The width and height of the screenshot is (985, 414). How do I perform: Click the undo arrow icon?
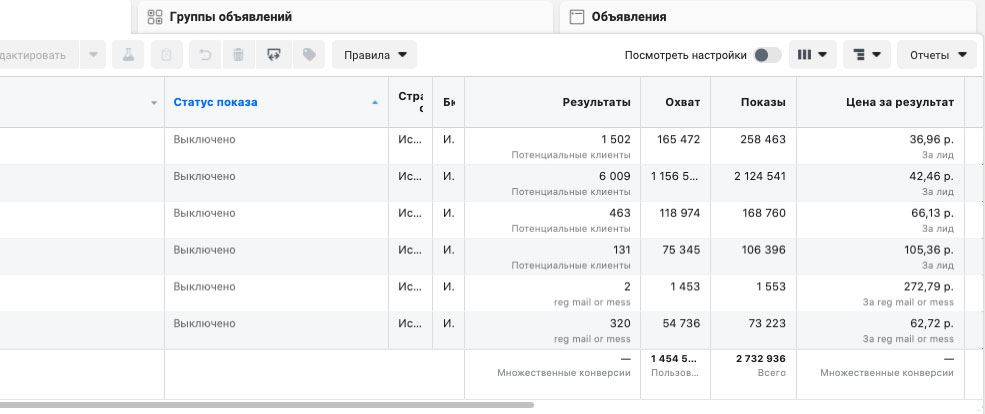point(205,55)
